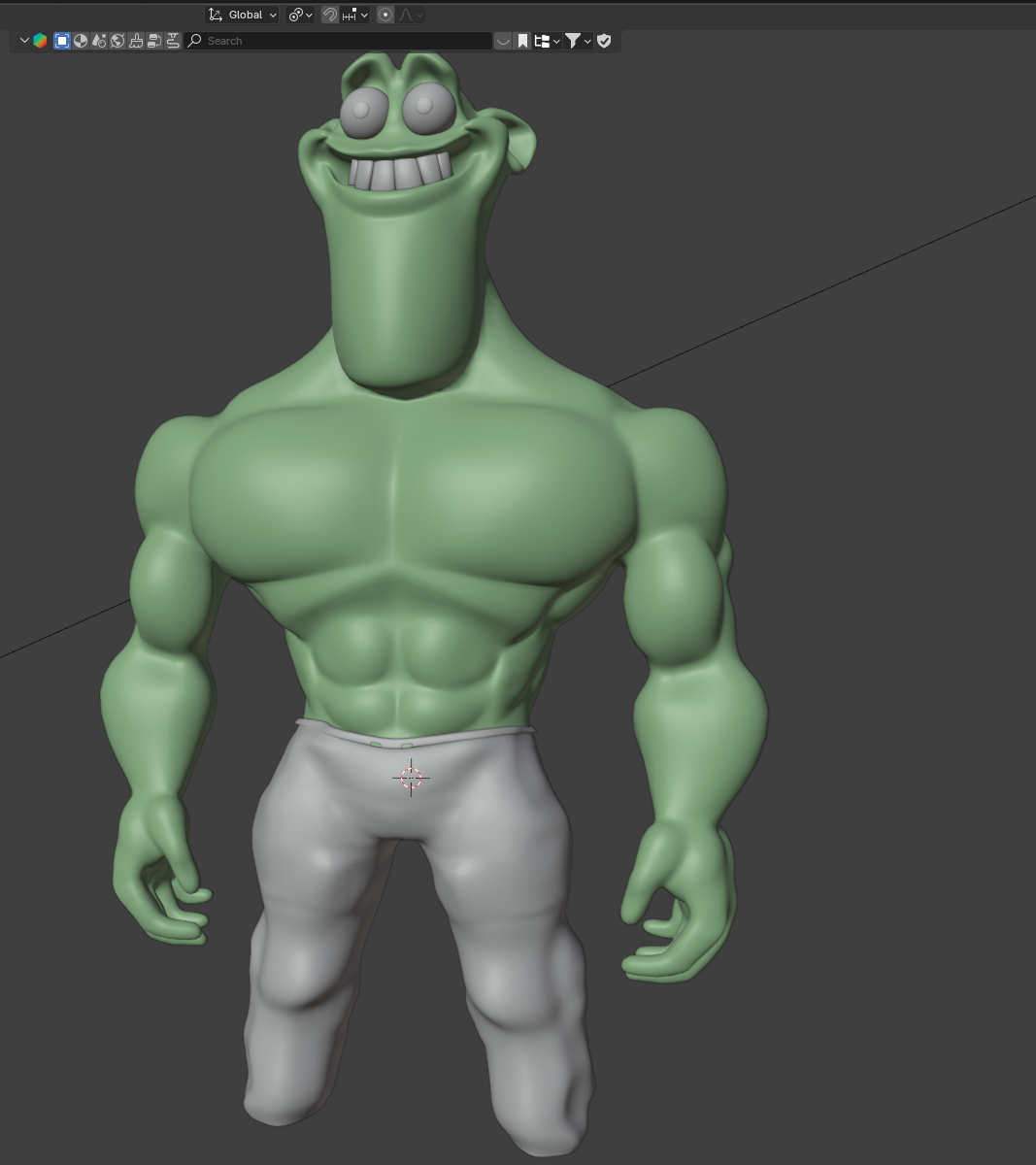The height and width of the screenshot is (1165, 1036).
Task: Open the pivot point dropdown
Action: (300, 15)
